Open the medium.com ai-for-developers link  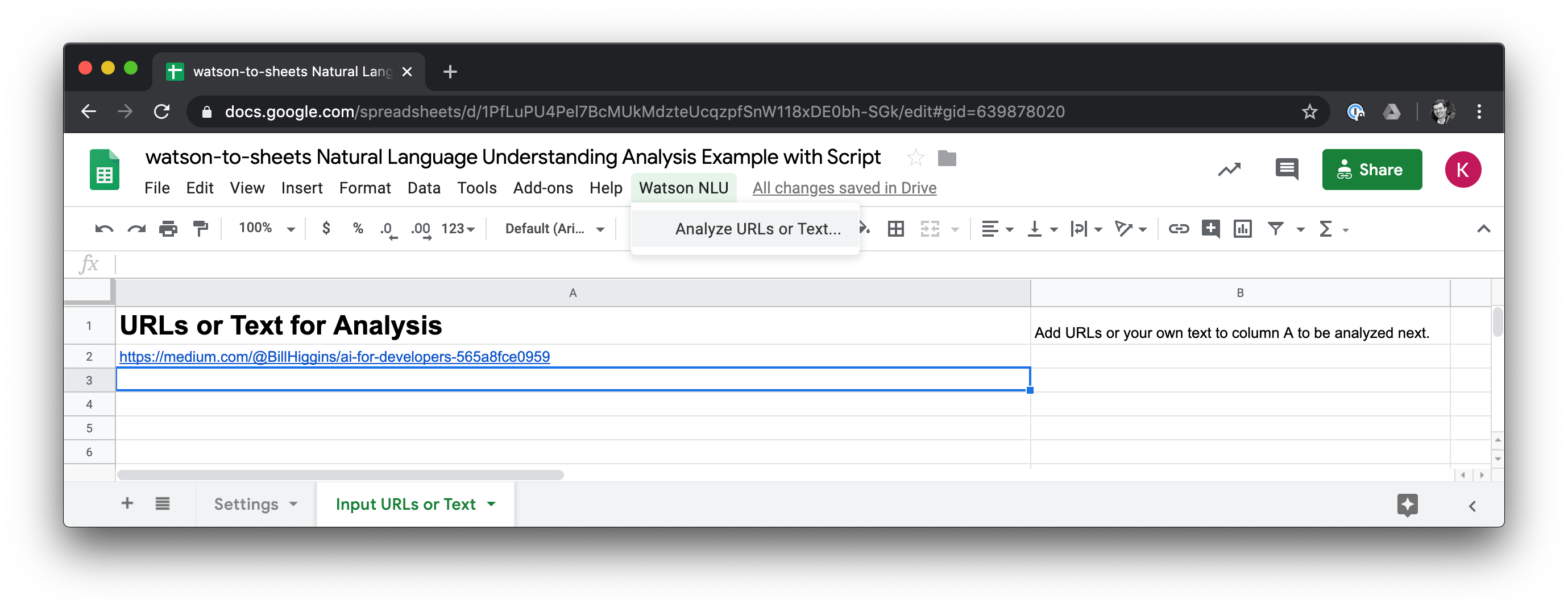click(x=334, y=357)
